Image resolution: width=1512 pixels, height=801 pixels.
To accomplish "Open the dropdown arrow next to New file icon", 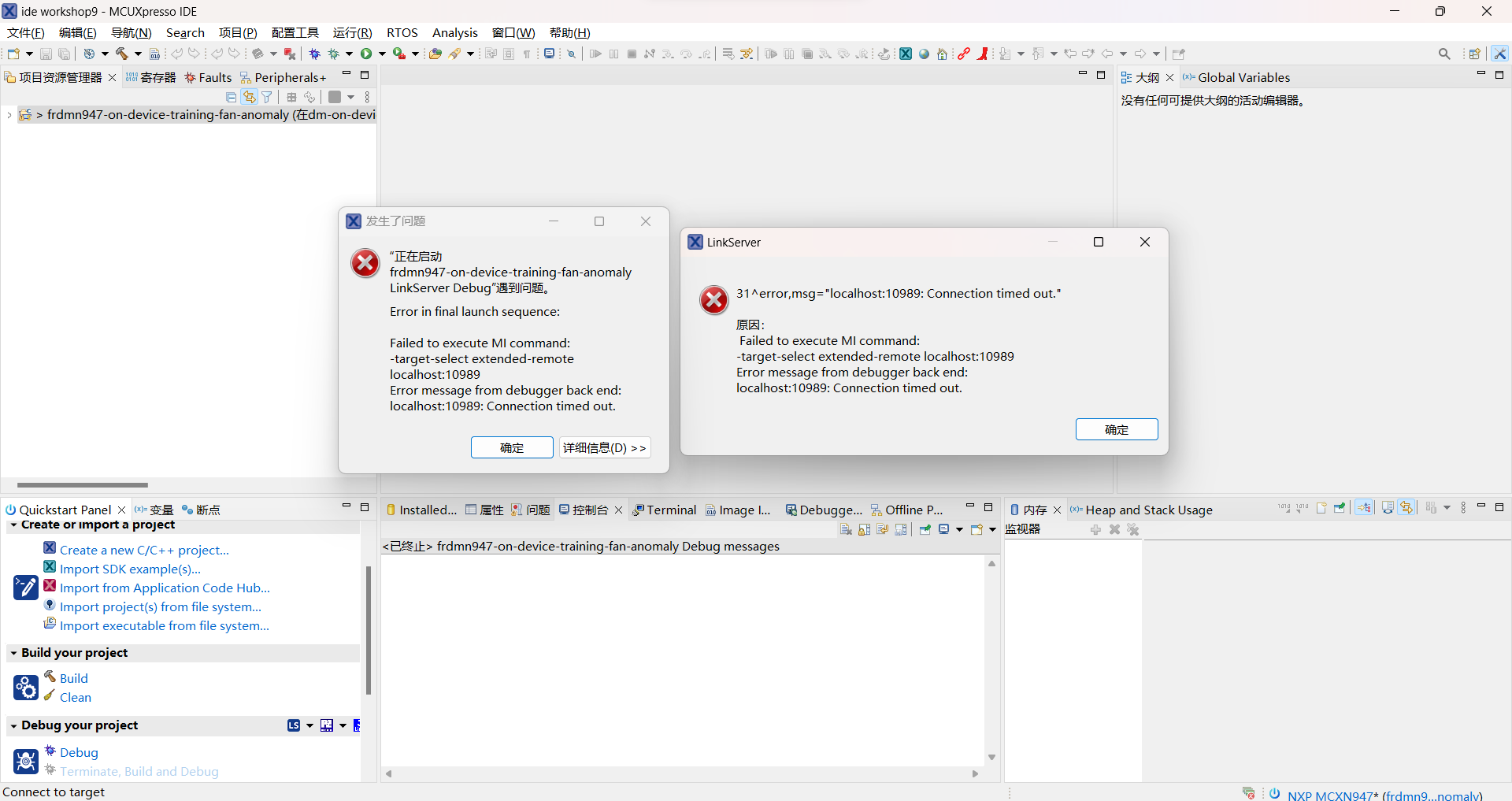I will (x=29, y=54).
